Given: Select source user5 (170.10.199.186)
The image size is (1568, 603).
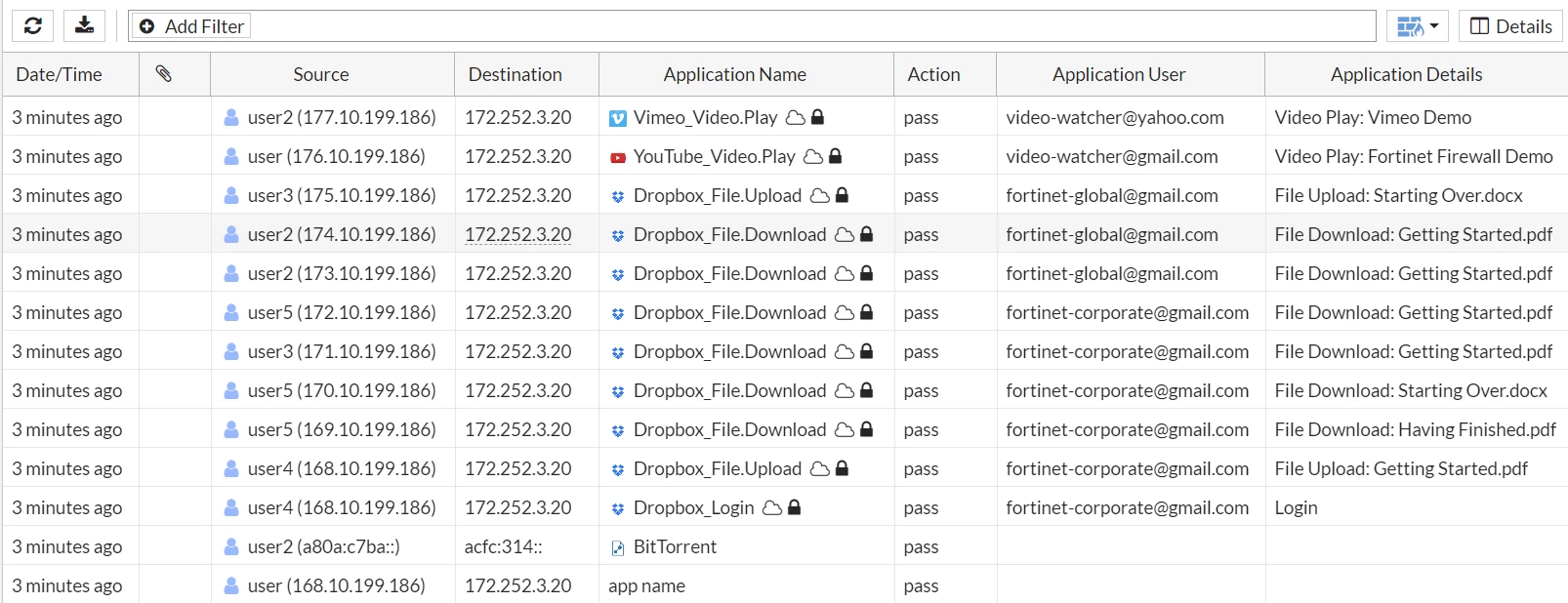Looking at the screenshot, I should [342, 390].
